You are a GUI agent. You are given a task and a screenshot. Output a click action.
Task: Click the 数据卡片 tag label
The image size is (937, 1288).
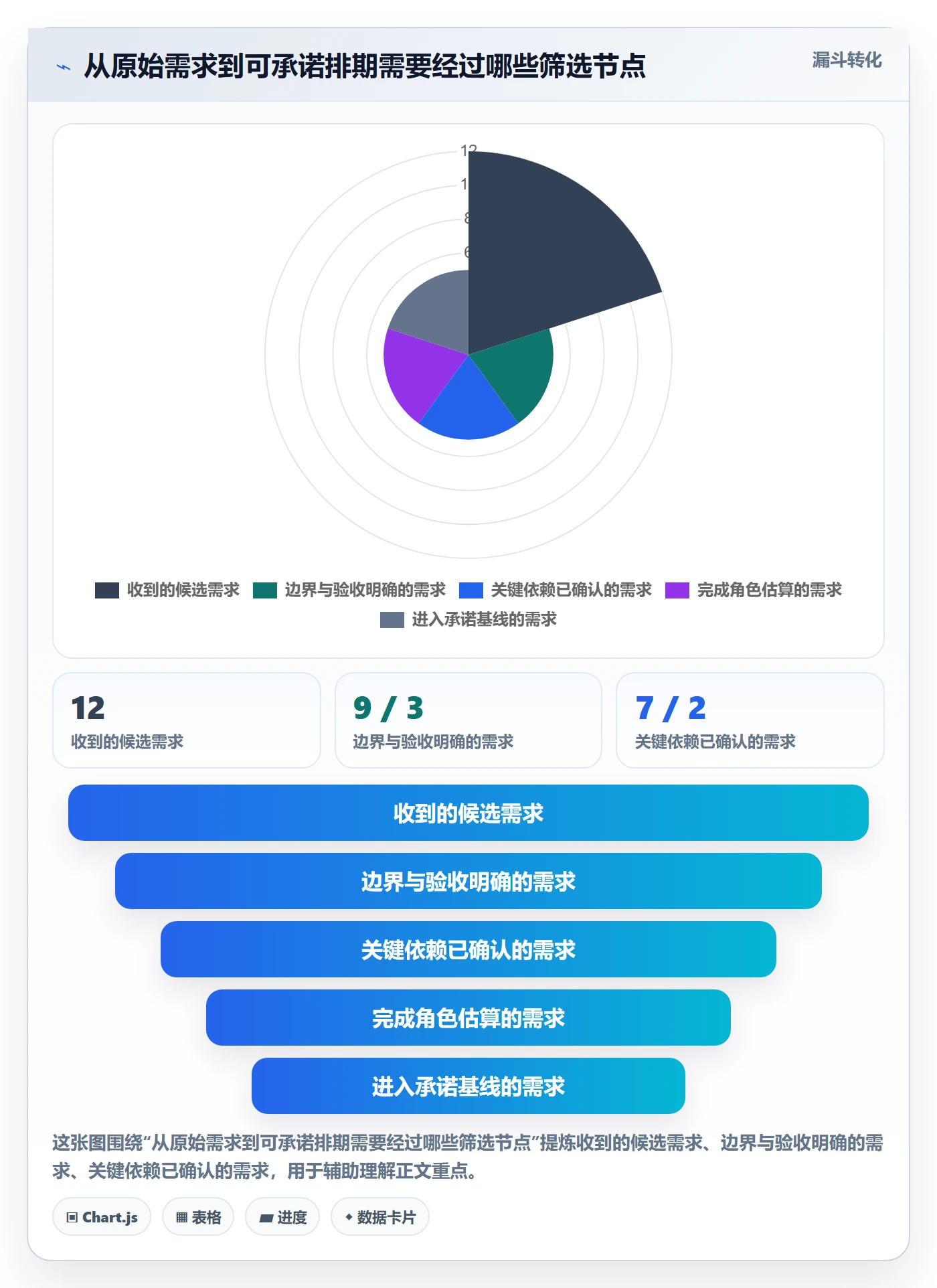click(386, 1217)
